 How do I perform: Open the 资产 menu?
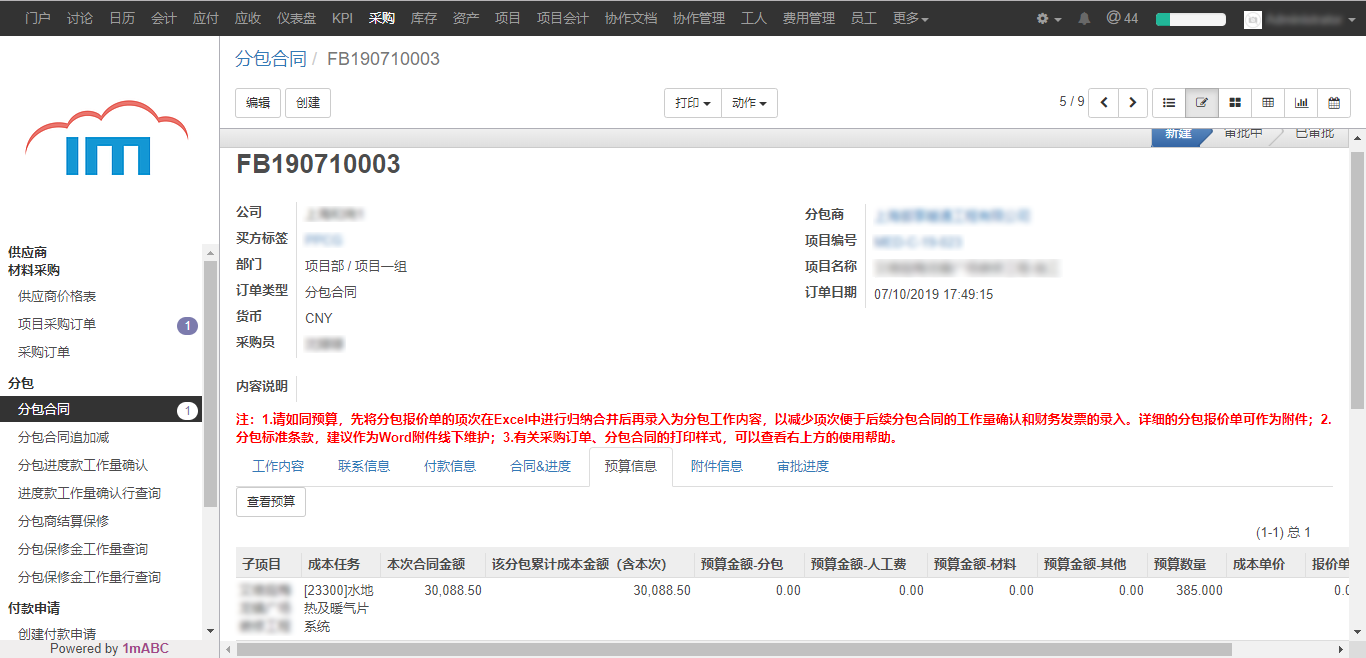(x=466, y=18)
